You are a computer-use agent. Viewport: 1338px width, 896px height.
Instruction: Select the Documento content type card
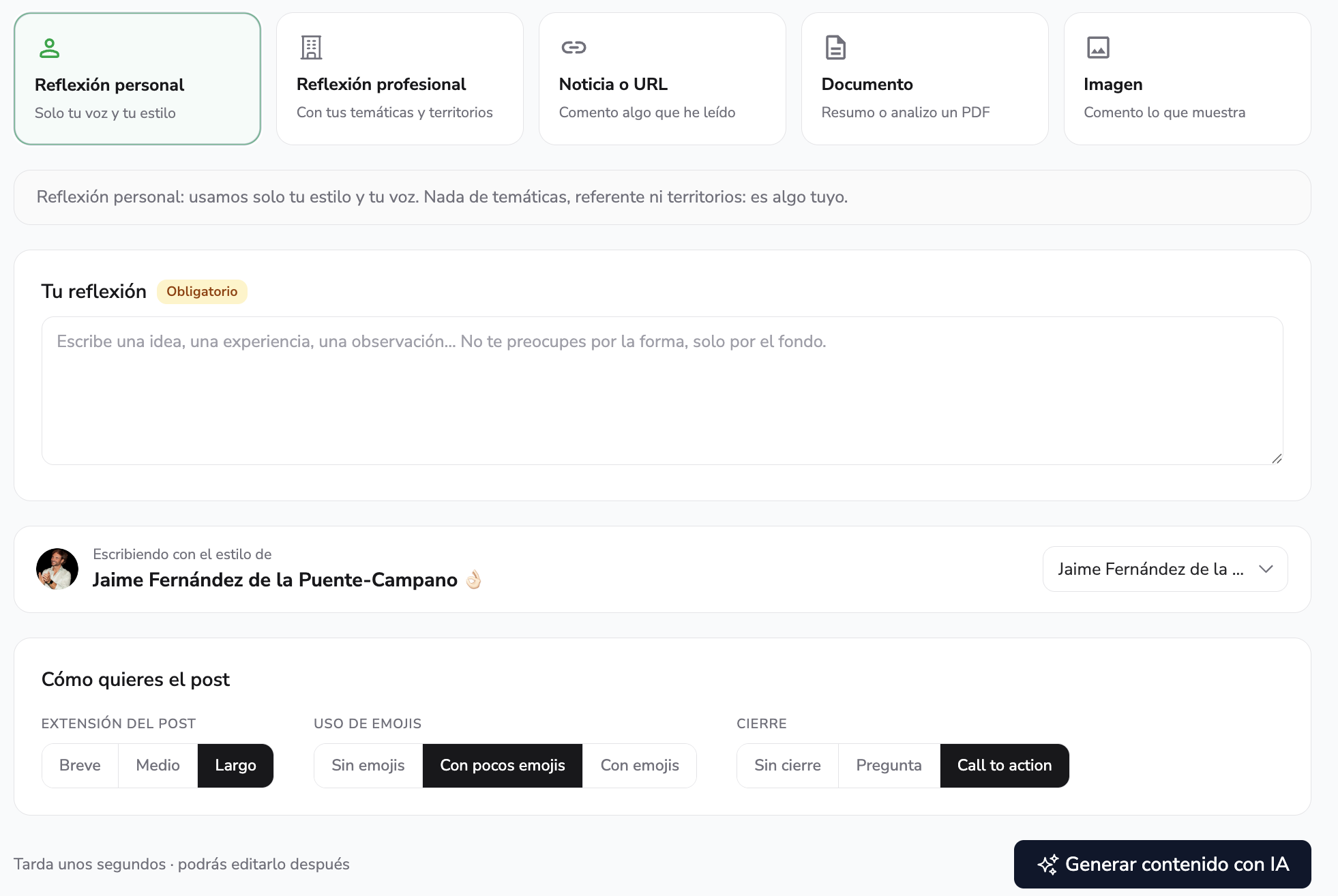[925, 79]
